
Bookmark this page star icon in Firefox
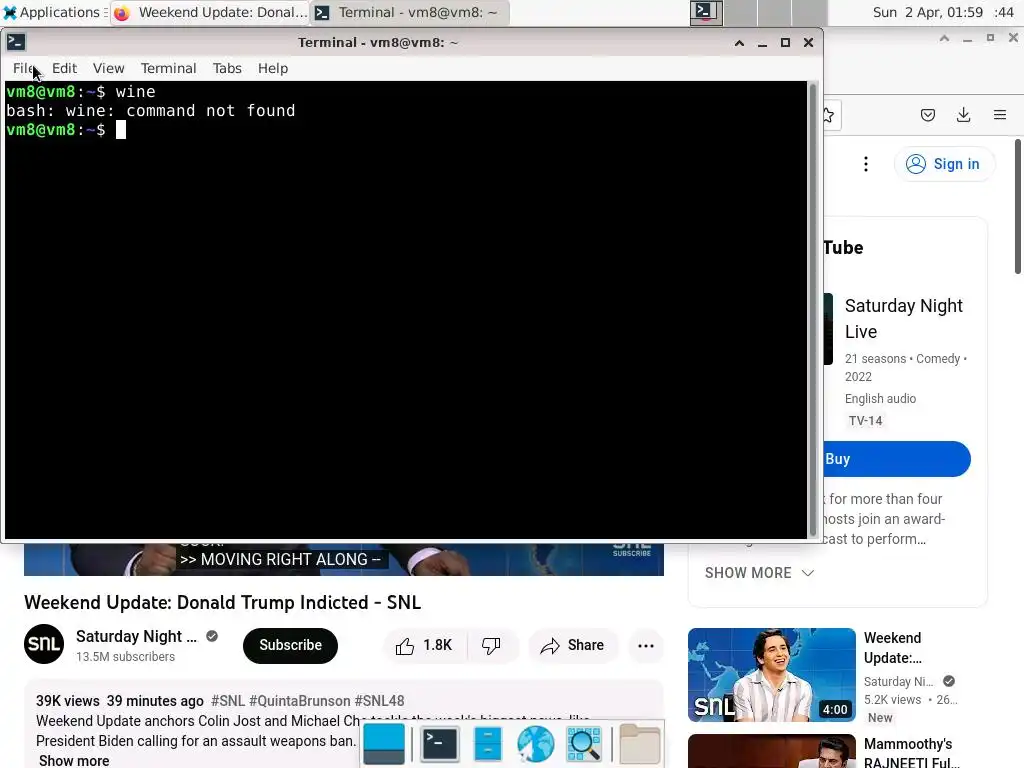(829, 116)
